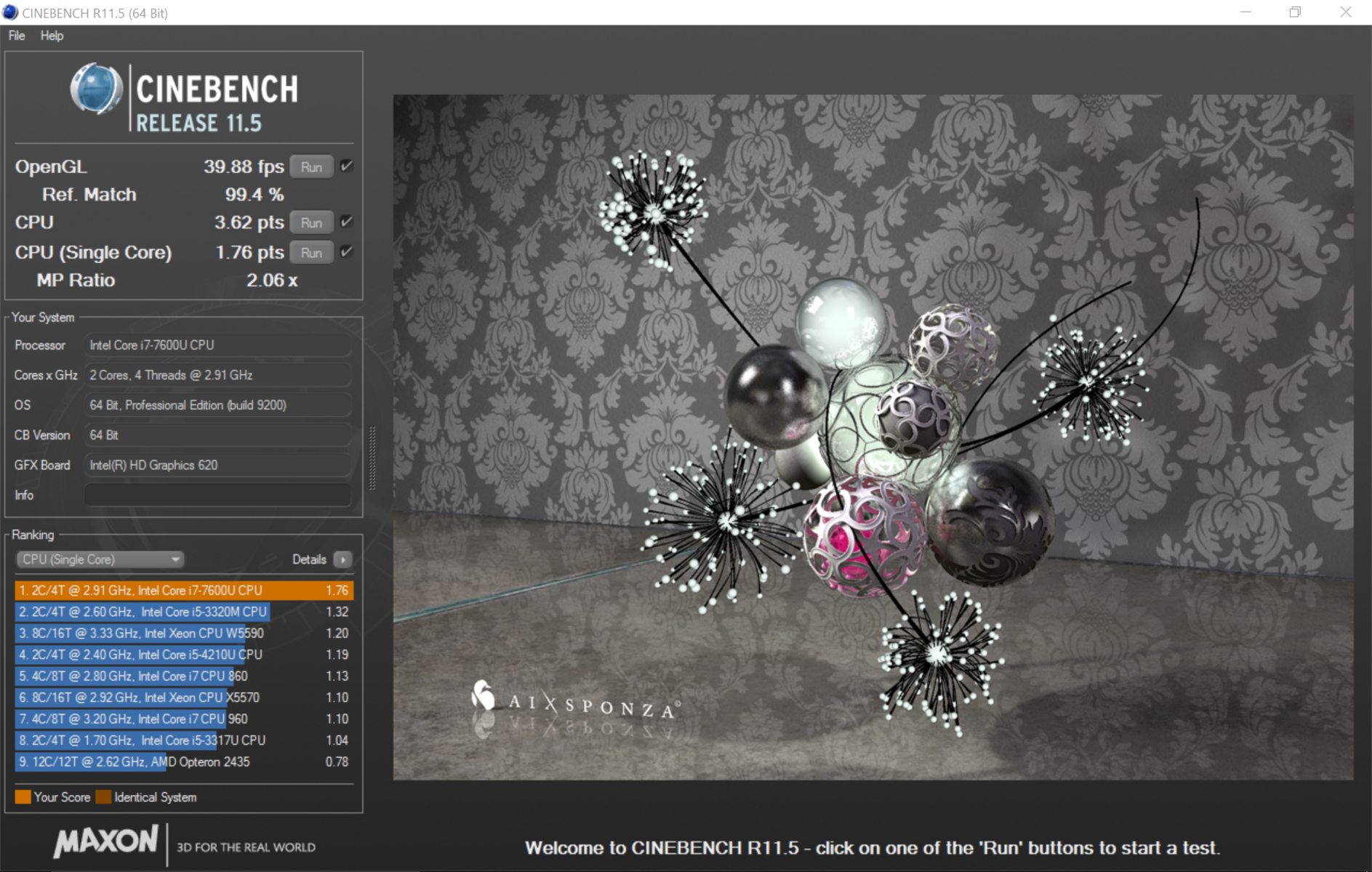Select ranking entry Xeon CPU W5590
Viewport: 1372px width, 872px height.
(184, 633)
